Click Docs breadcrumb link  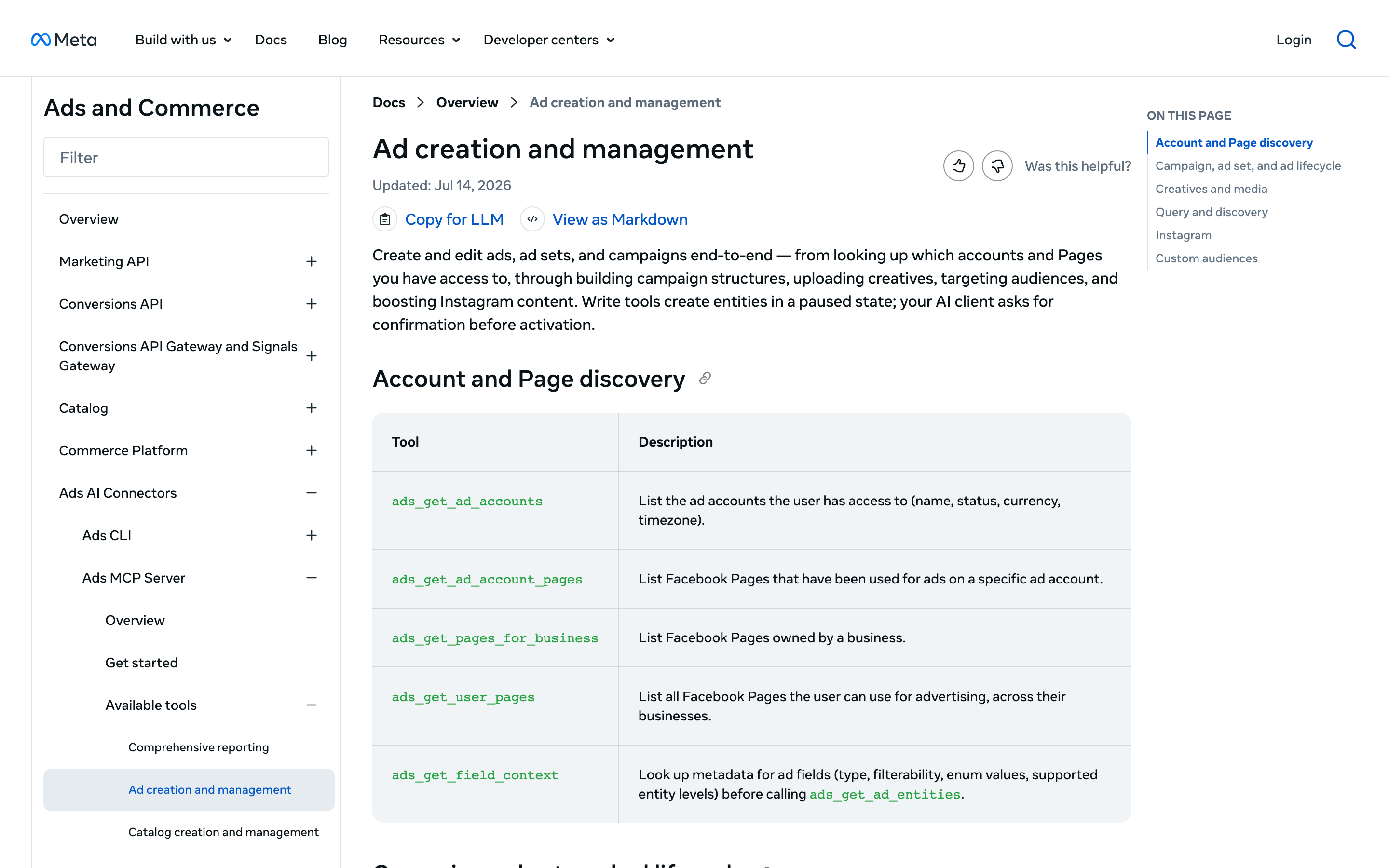click(x=389, y=102)
